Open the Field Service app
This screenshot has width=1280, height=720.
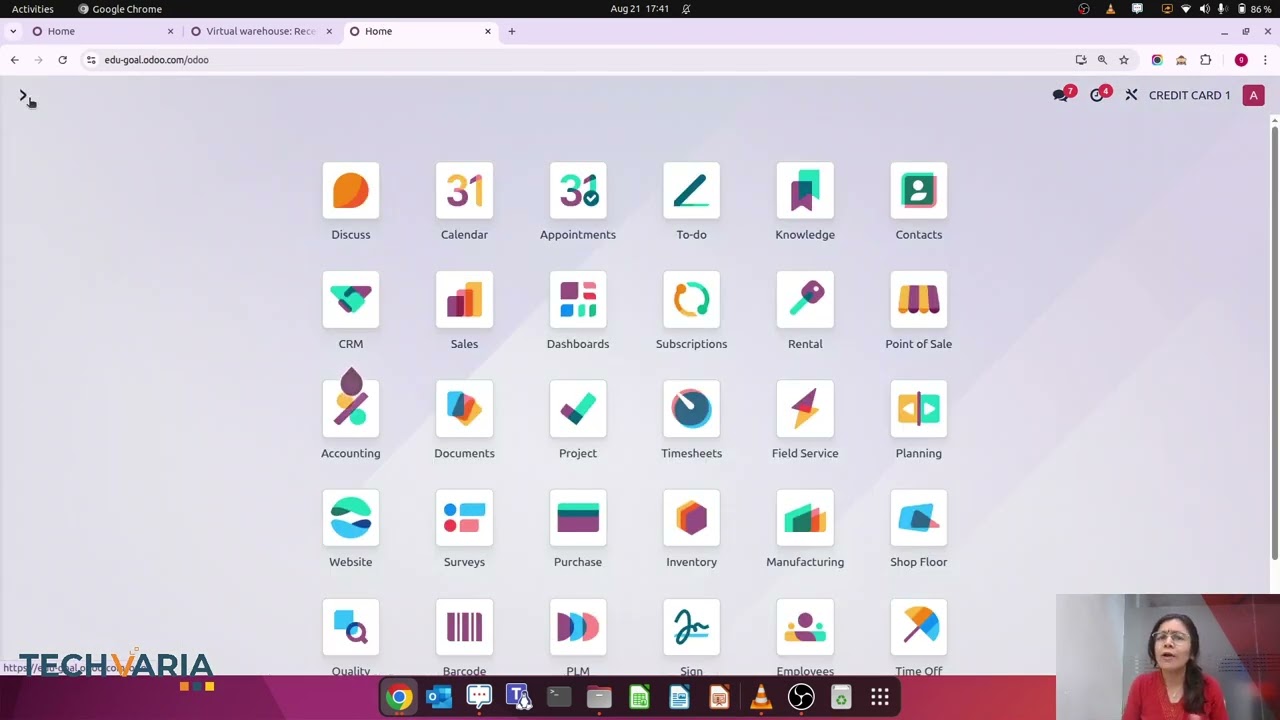[x=805, y=409]
